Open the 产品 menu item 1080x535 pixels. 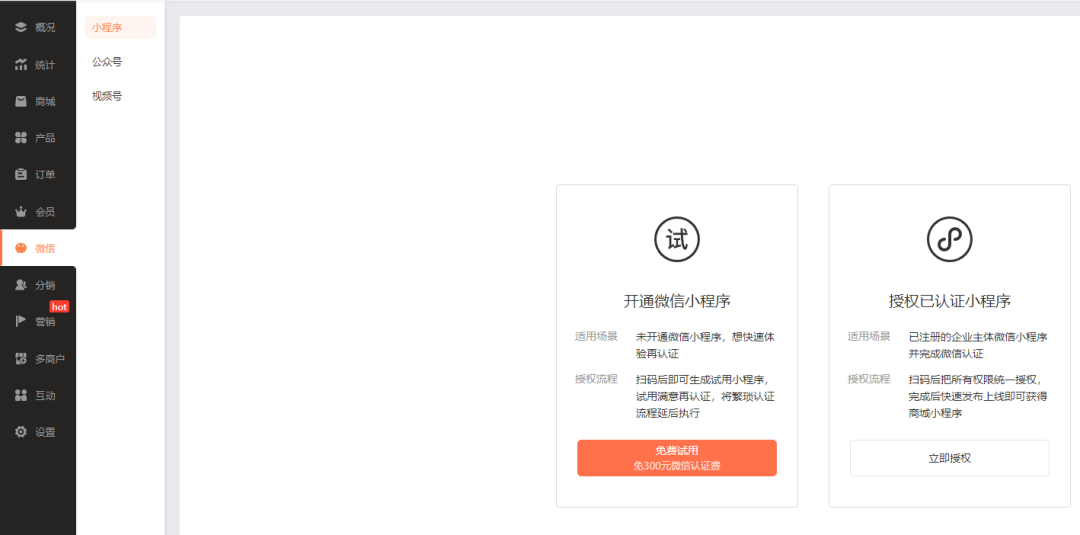tap(38, 138)
